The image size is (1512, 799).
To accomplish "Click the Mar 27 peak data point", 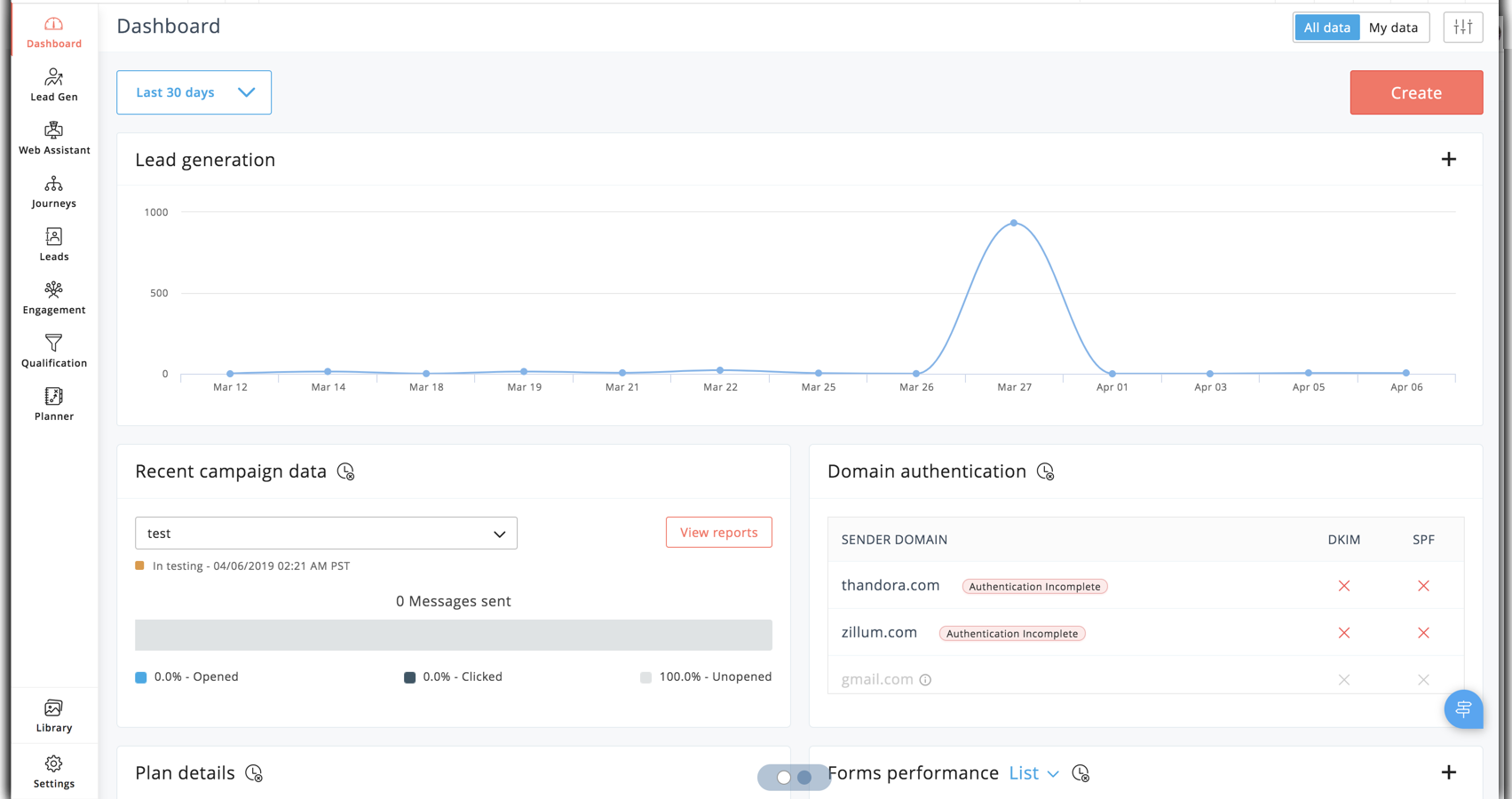I will click(x=1014, y=223).
